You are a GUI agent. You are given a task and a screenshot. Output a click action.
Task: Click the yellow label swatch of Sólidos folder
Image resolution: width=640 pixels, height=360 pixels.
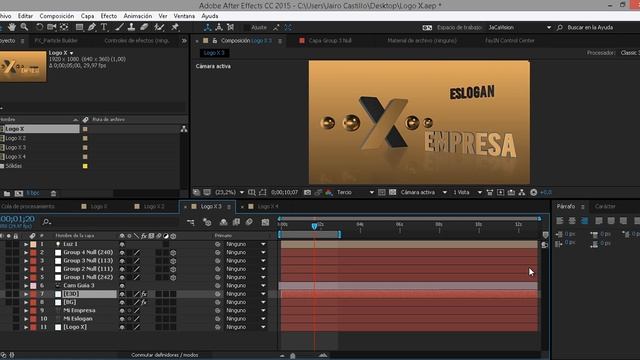click(x=85, y=166)
